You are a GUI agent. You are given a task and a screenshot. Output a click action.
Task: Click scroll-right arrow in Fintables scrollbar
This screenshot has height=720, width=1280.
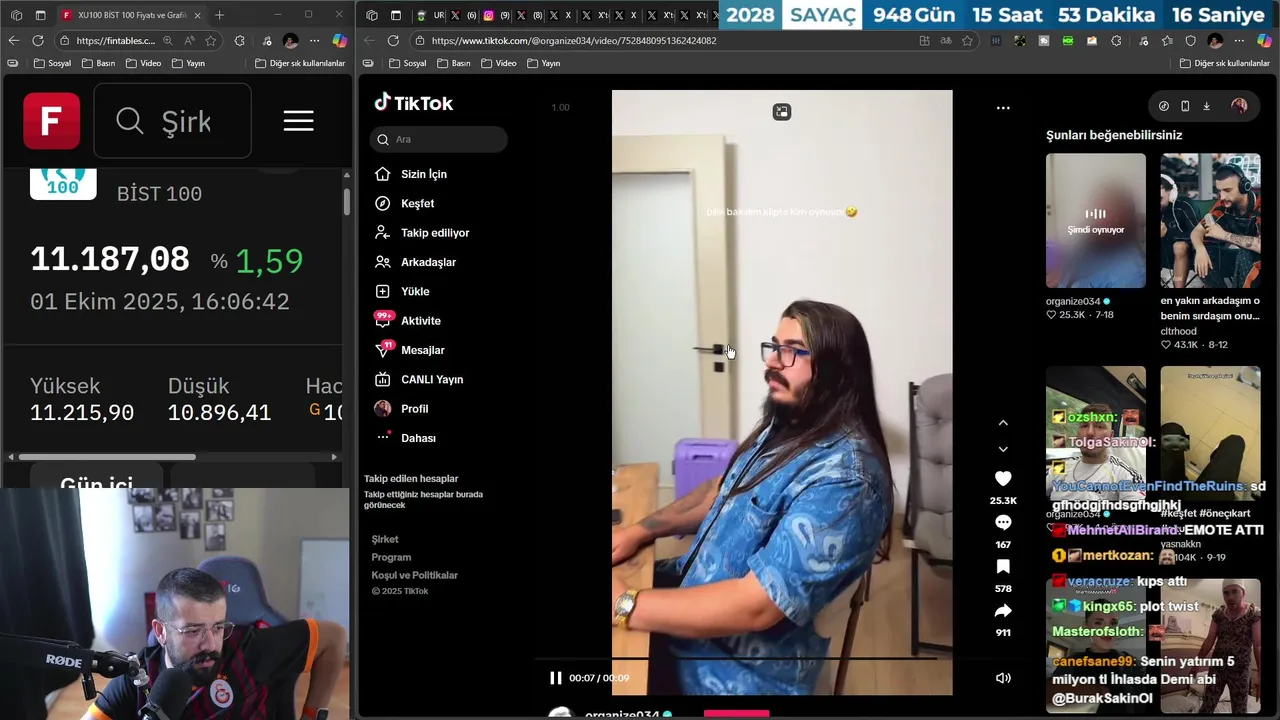(x=335, y=457)
